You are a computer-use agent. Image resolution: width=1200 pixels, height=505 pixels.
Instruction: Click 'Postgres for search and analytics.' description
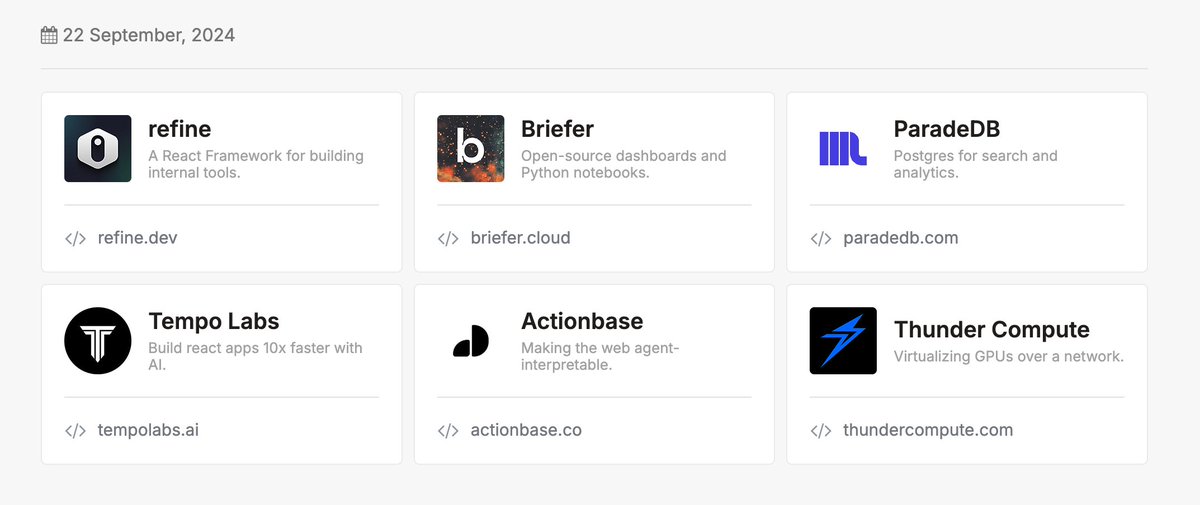976,164
